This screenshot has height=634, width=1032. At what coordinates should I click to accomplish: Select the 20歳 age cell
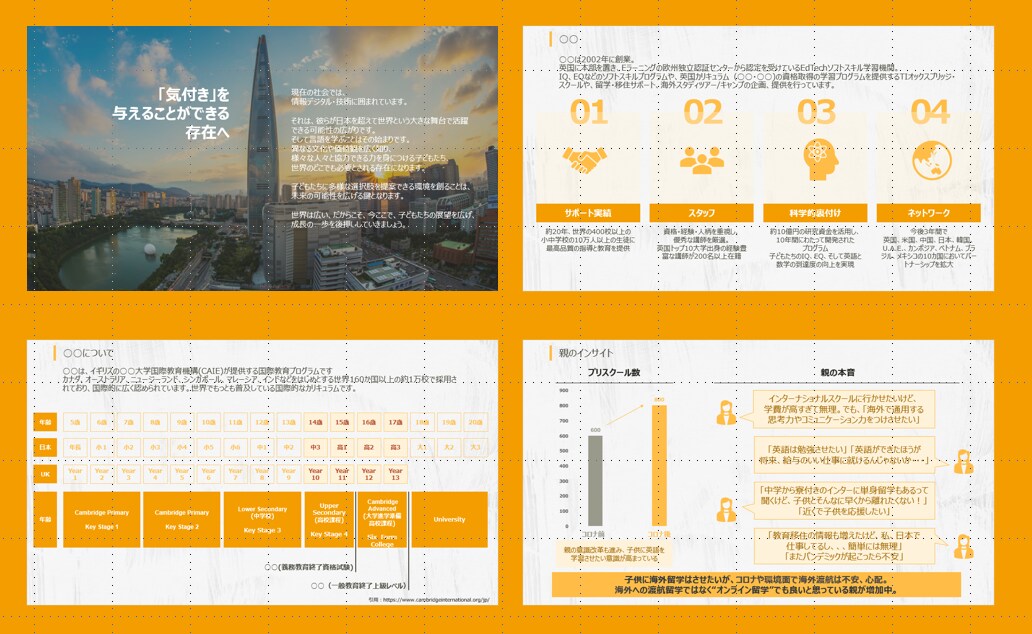(476, 422)
